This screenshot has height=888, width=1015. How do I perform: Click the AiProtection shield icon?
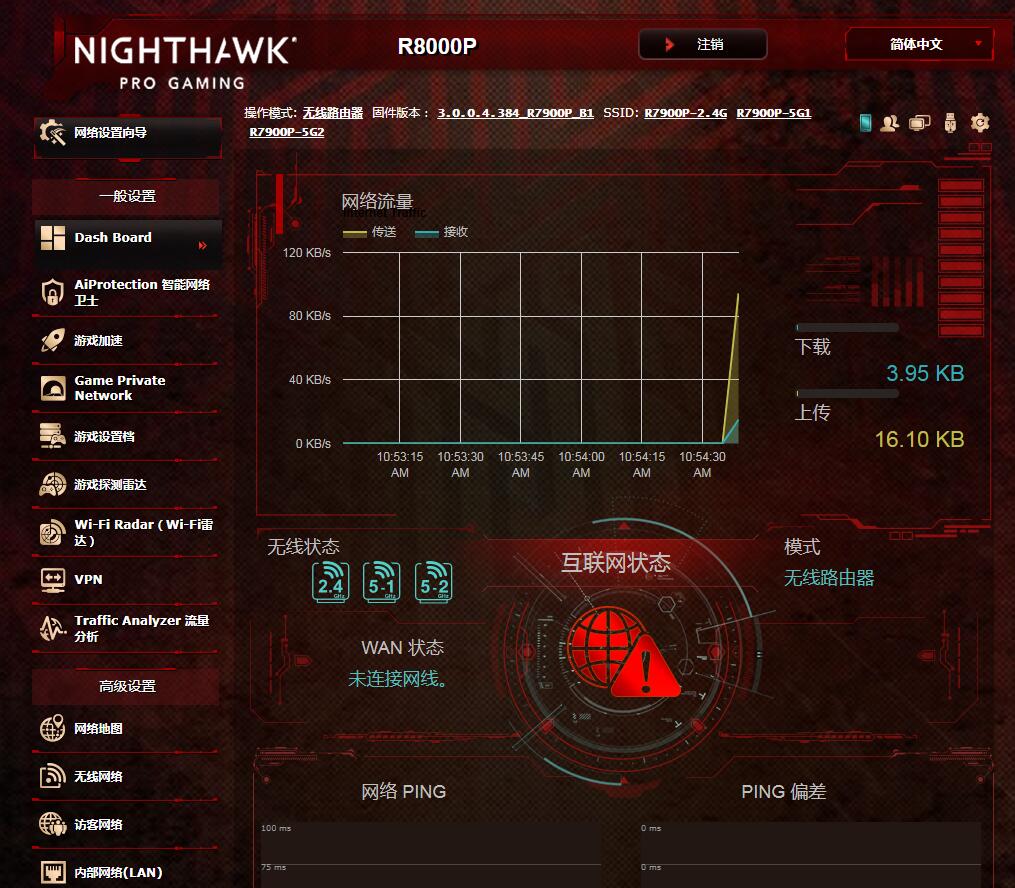pos(52,292)
